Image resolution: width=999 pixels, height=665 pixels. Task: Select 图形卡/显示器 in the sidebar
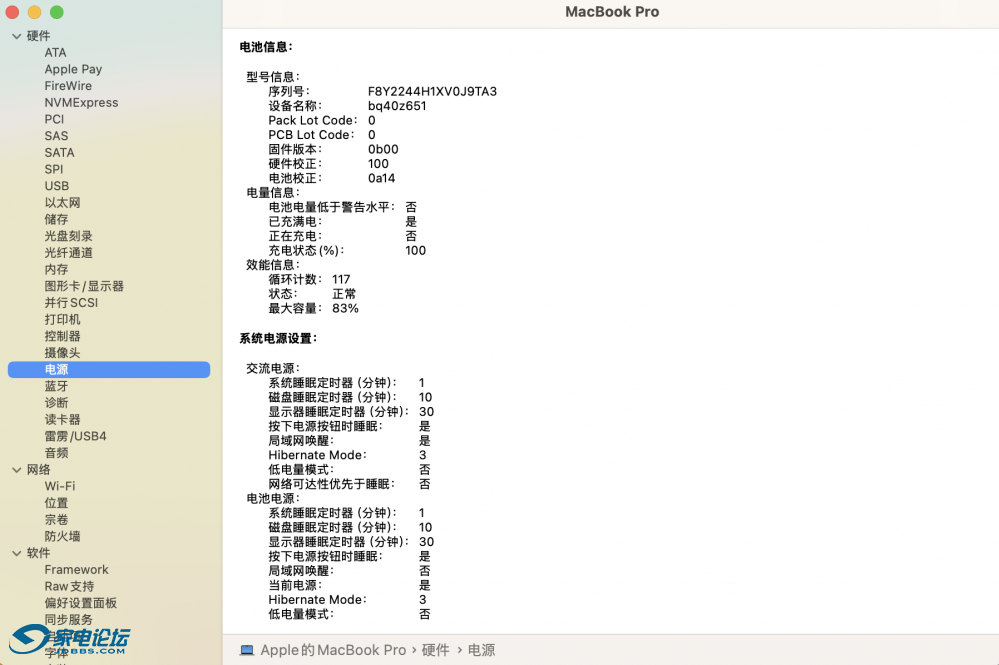[x=84, y=286]
